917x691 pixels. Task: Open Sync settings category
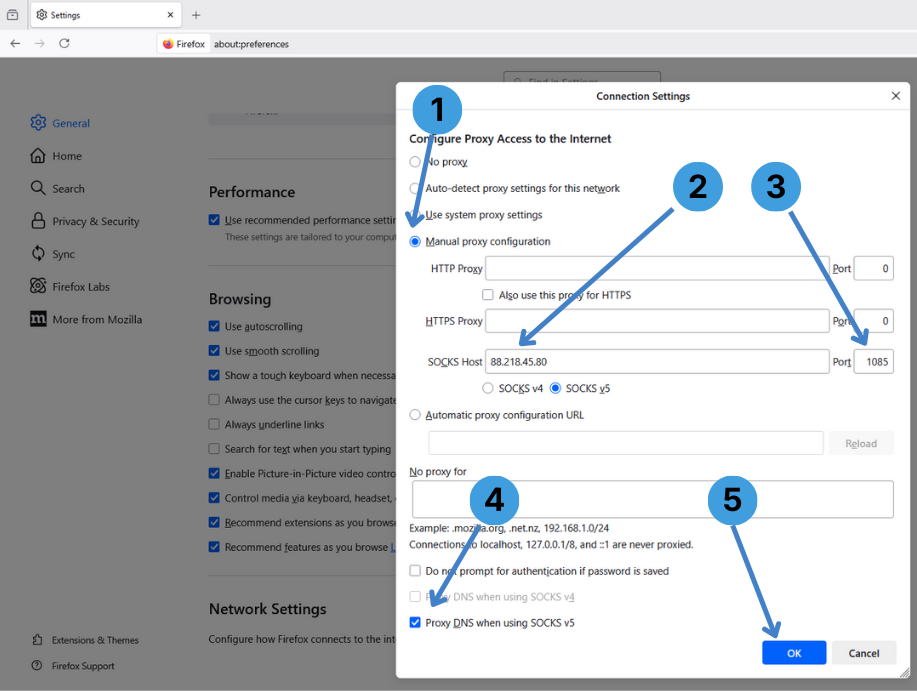pyautogui.click(x=53, y=254)
